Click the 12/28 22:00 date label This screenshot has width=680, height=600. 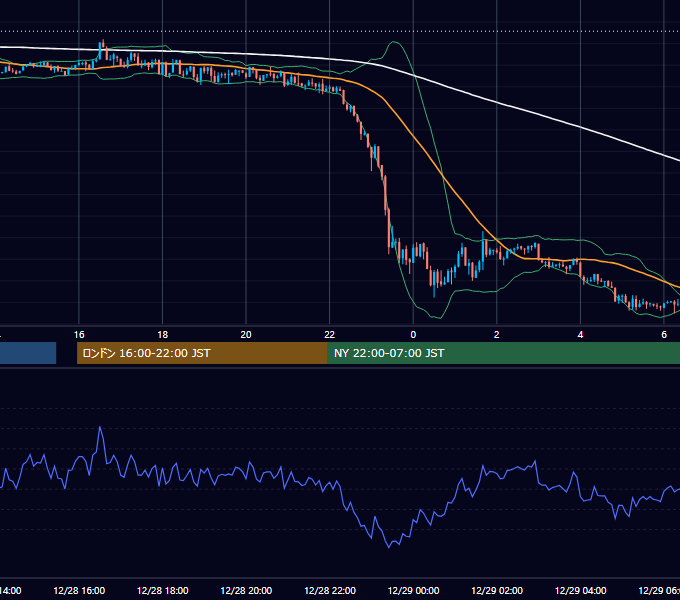point(330,590)
